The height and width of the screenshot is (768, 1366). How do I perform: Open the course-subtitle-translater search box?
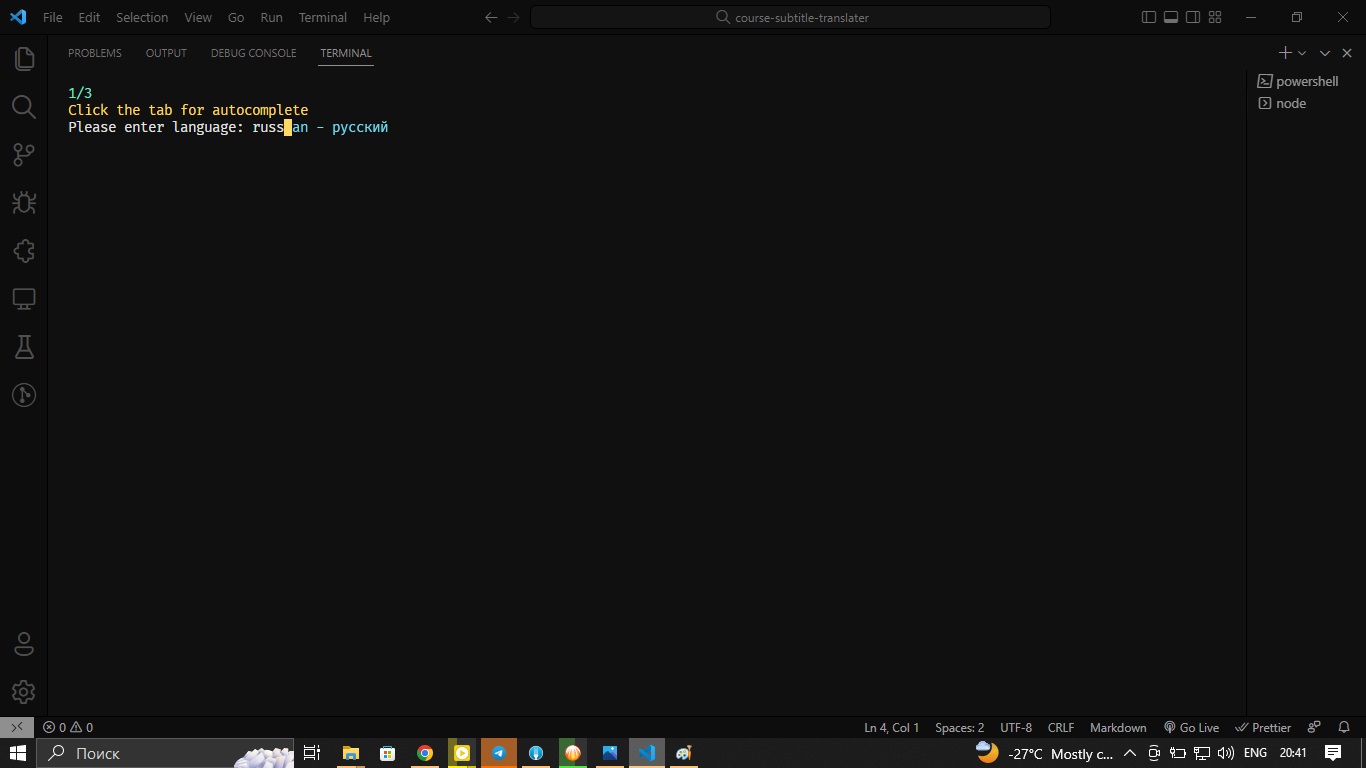click(792, 17)
